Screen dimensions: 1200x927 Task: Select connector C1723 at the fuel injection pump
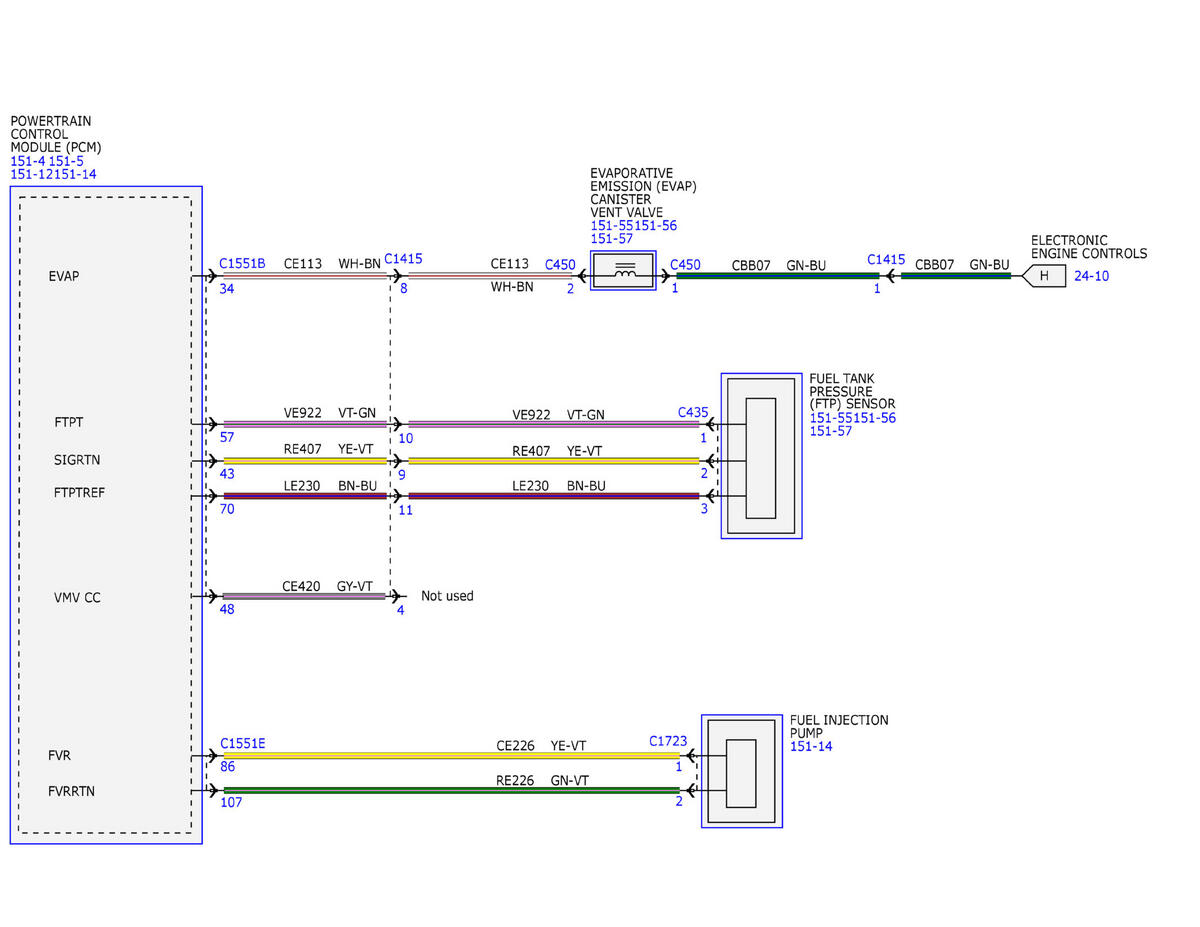668,741
